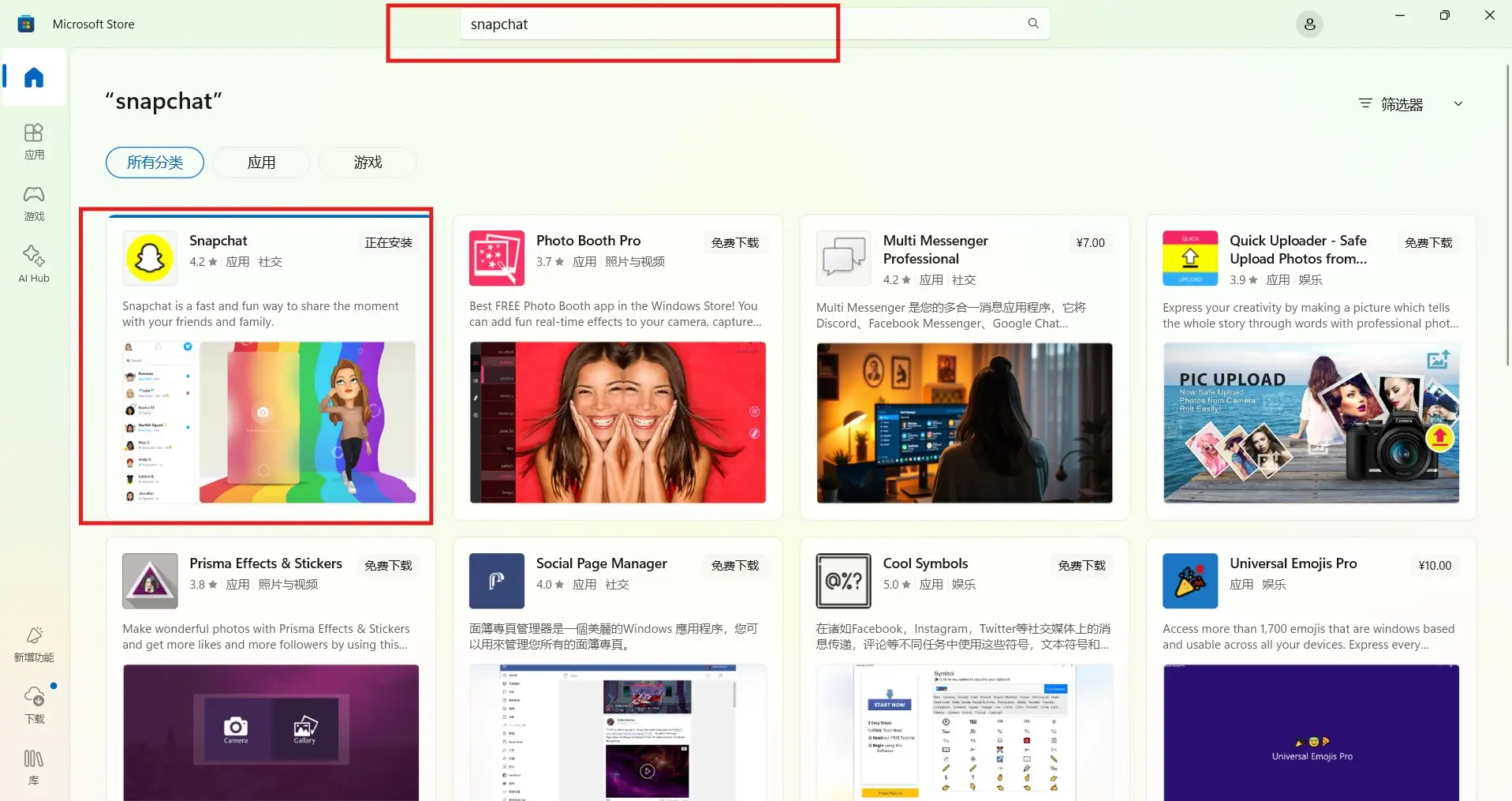
Task: Click 免费下载 for Photo Booth Pro
Action: tap(735, 243)
